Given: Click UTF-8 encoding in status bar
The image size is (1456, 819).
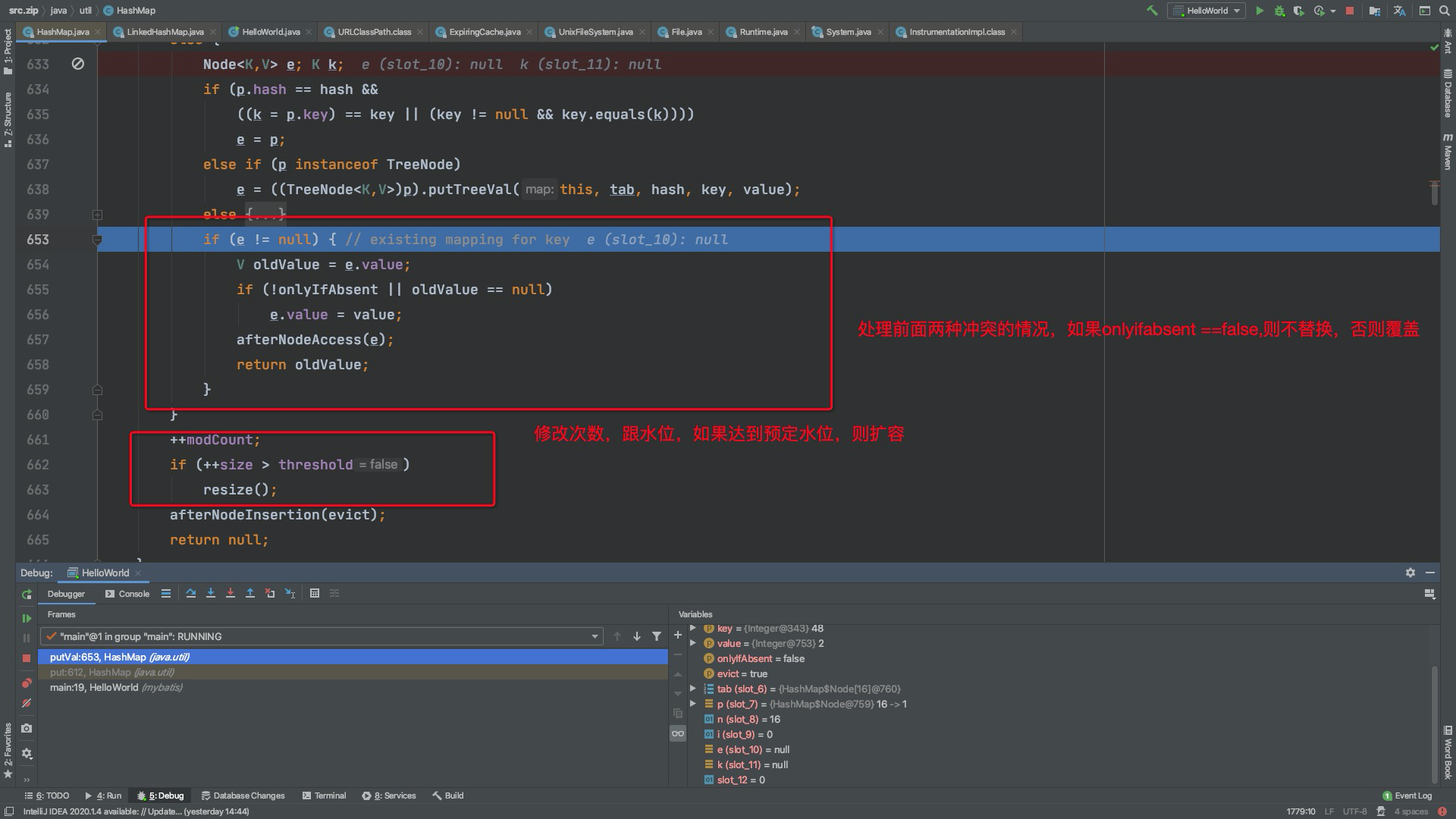Looking at the screenshot, I should 1354,811.
